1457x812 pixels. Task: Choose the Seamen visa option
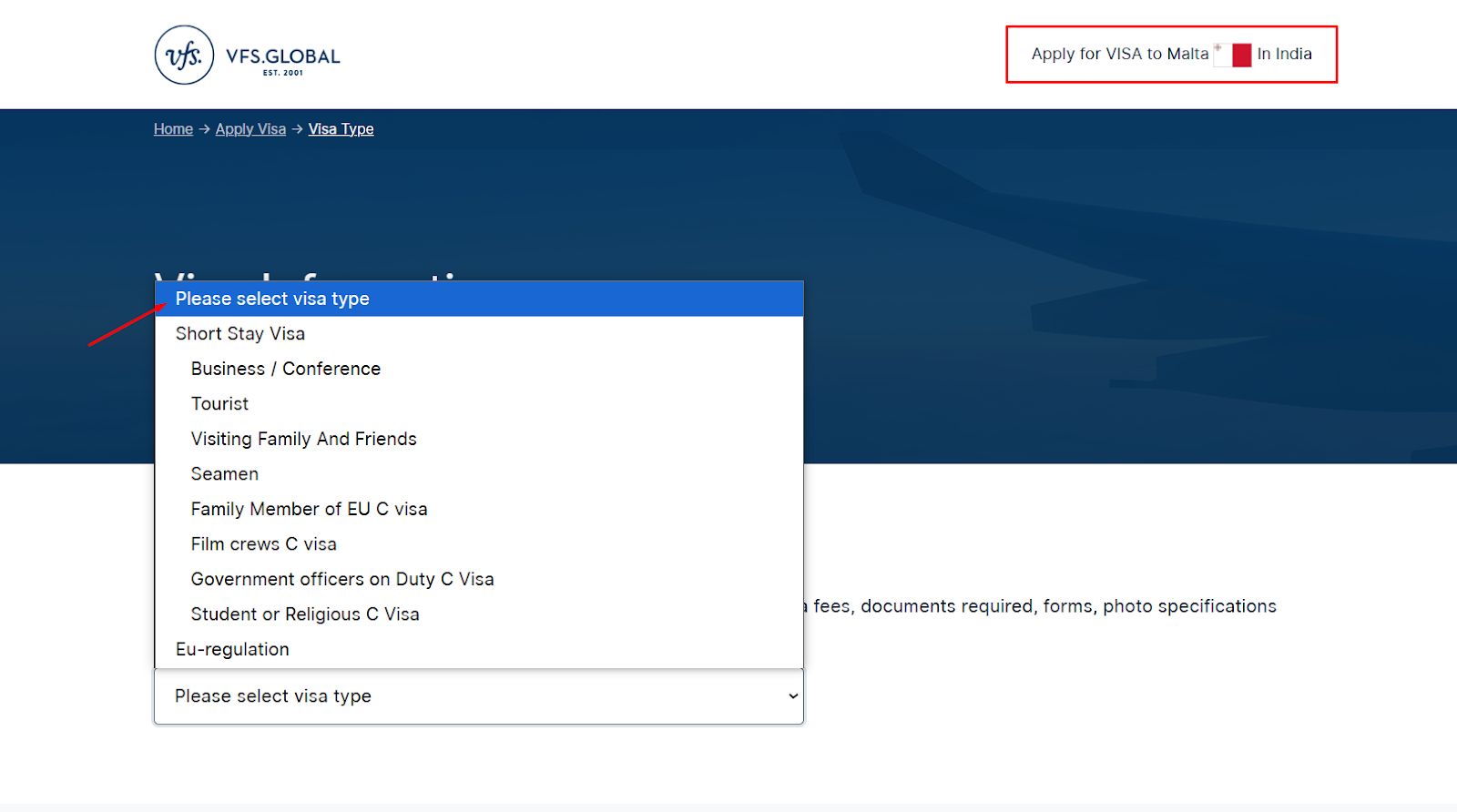[x=479, y=474]
